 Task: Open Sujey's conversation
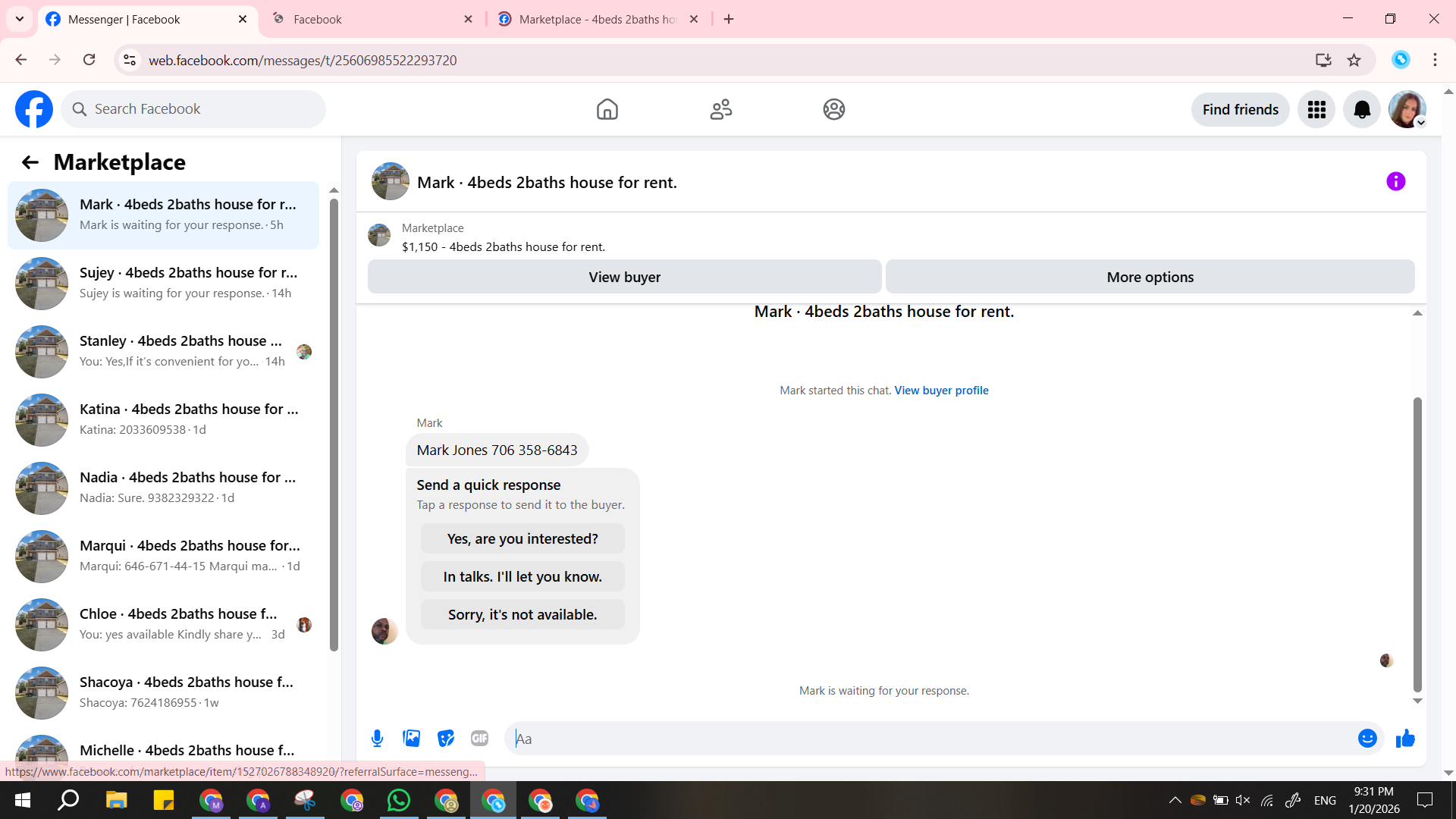163,283
